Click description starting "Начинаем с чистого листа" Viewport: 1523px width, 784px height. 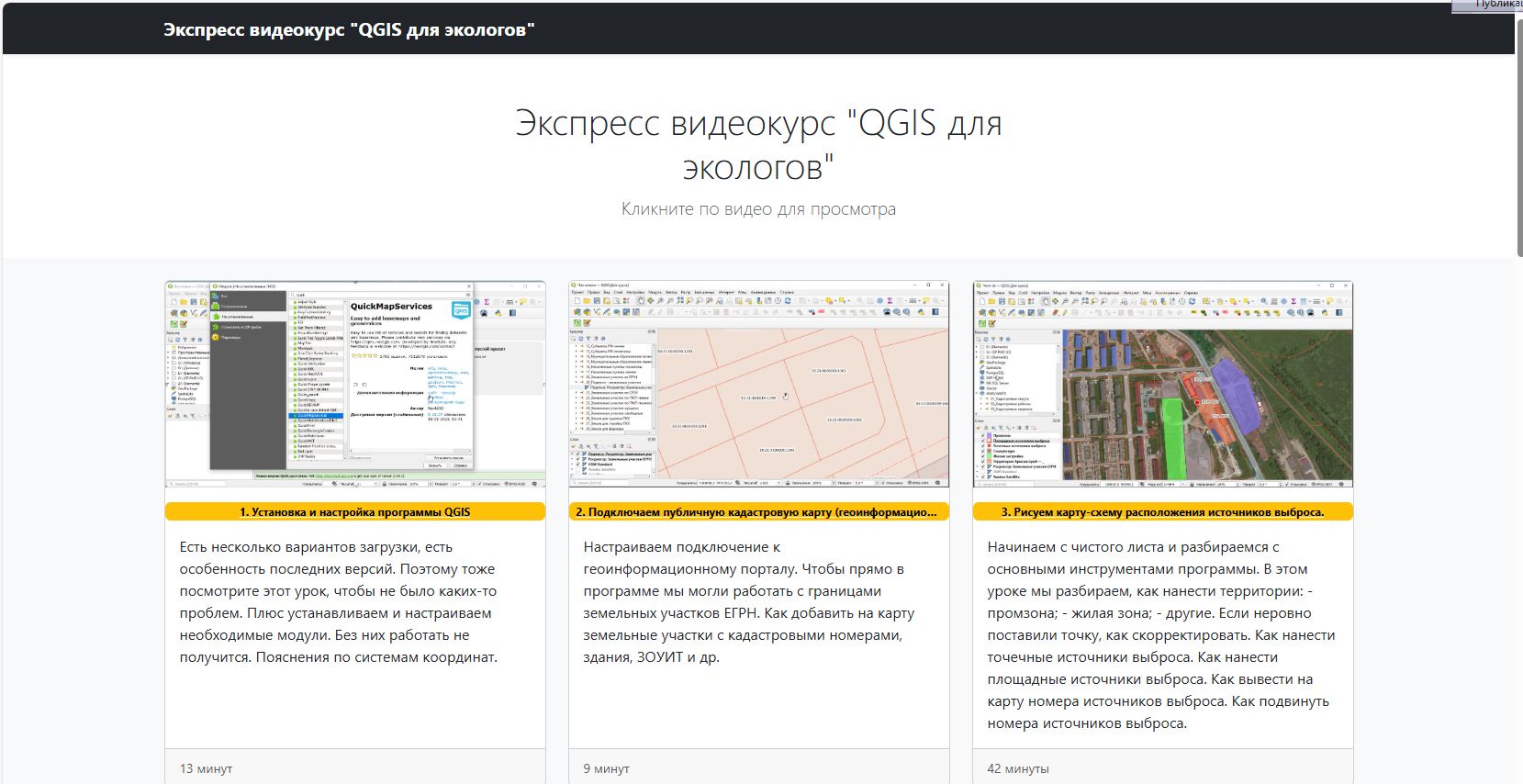click(x=1161, y=635)
